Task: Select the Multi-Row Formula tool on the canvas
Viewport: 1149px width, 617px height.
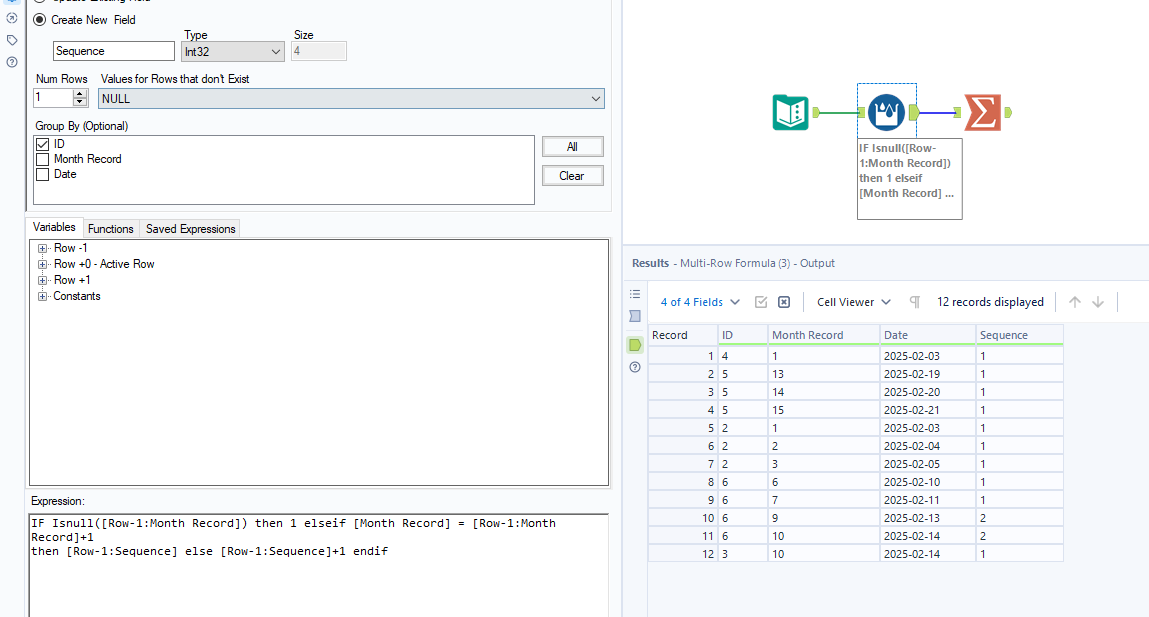Action: 886,112
